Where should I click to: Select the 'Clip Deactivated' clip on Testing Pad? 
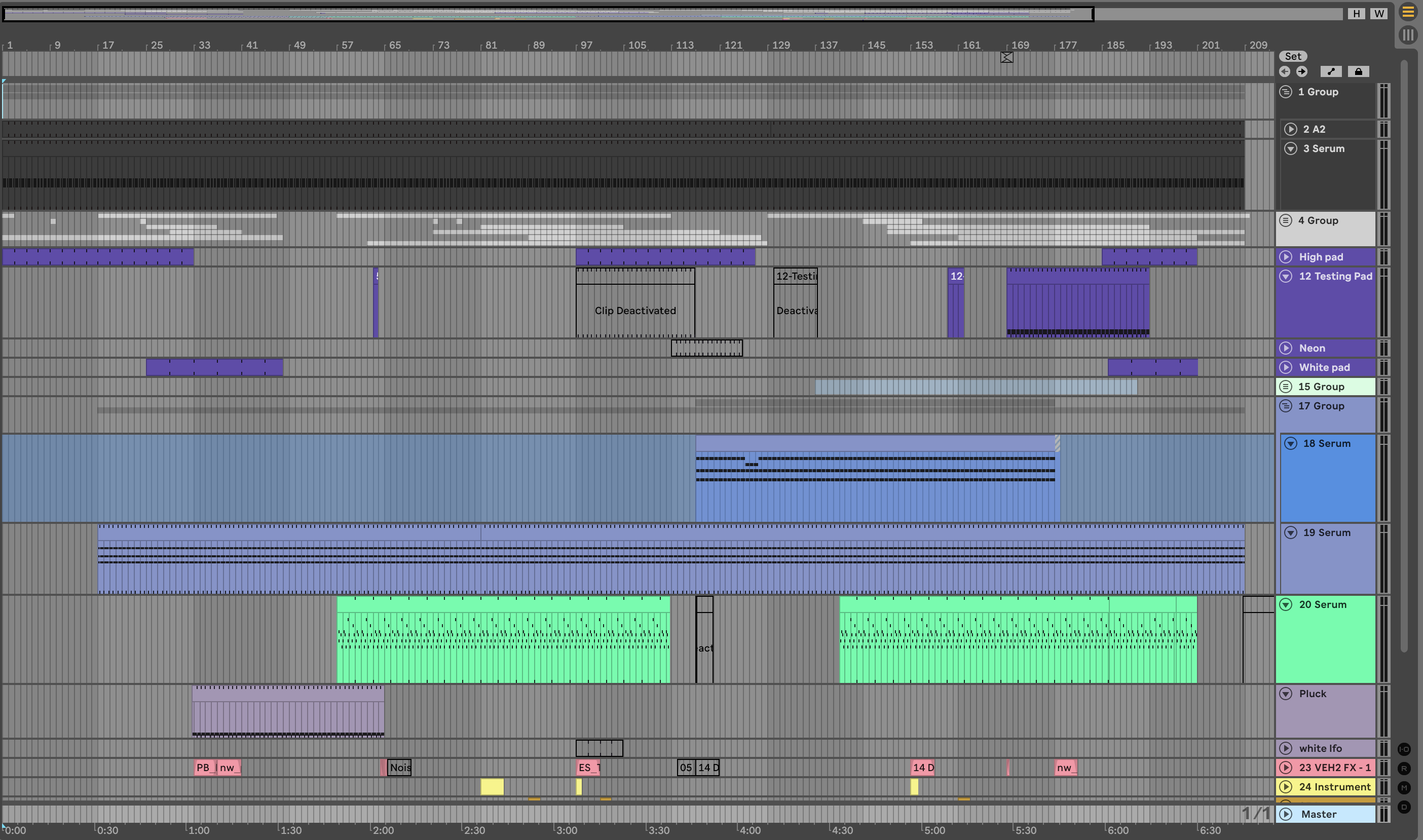click(635, 303)
